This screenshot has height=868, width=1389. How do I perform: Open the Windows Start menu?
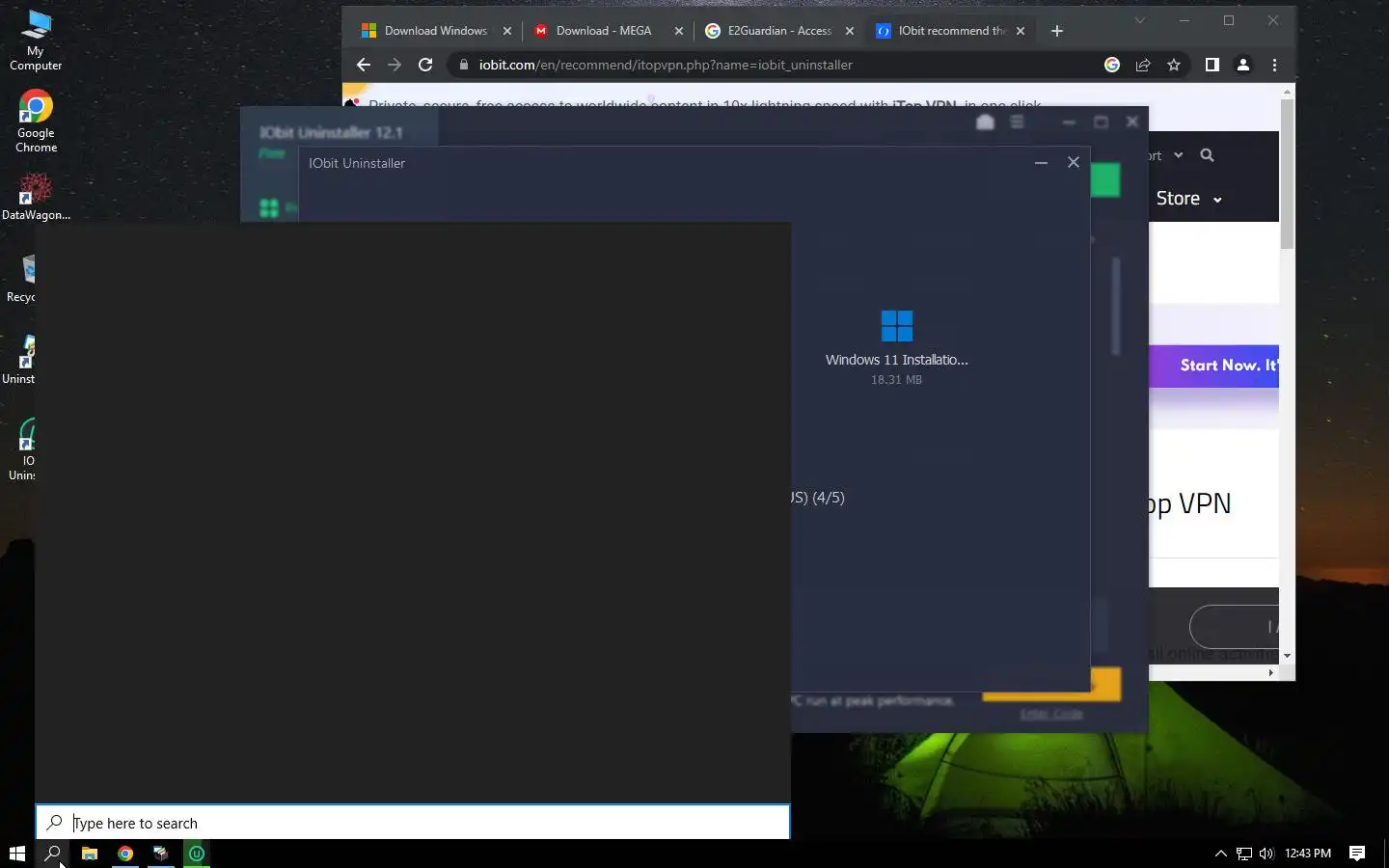(16, 854)
